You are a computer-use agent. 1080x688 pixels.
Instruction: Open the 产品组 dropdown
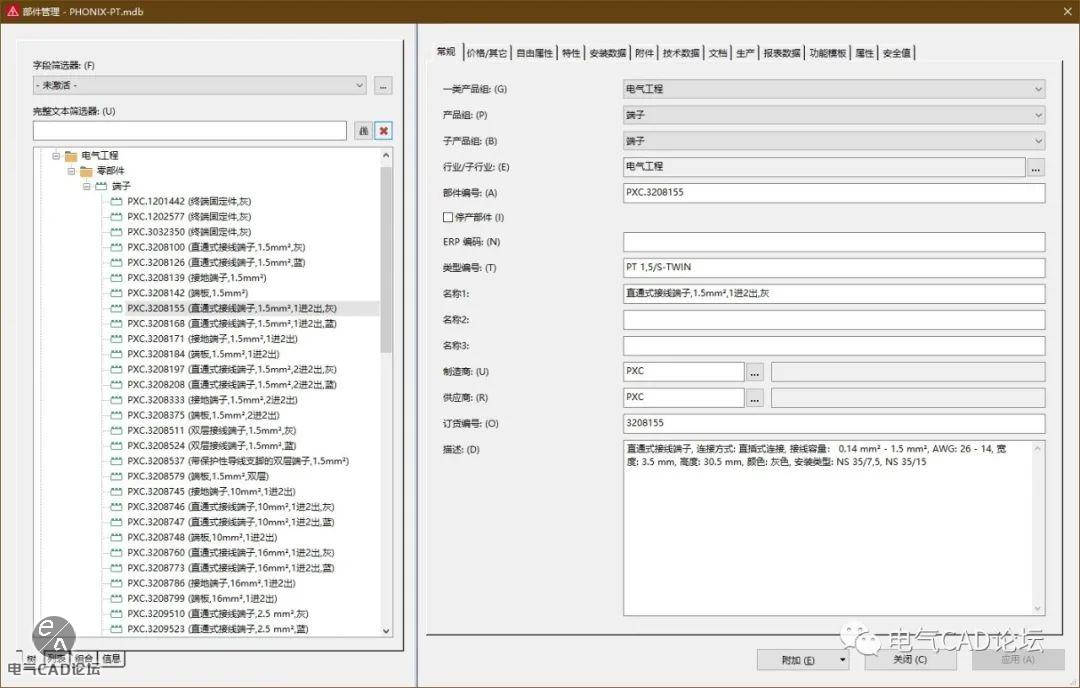834,115
